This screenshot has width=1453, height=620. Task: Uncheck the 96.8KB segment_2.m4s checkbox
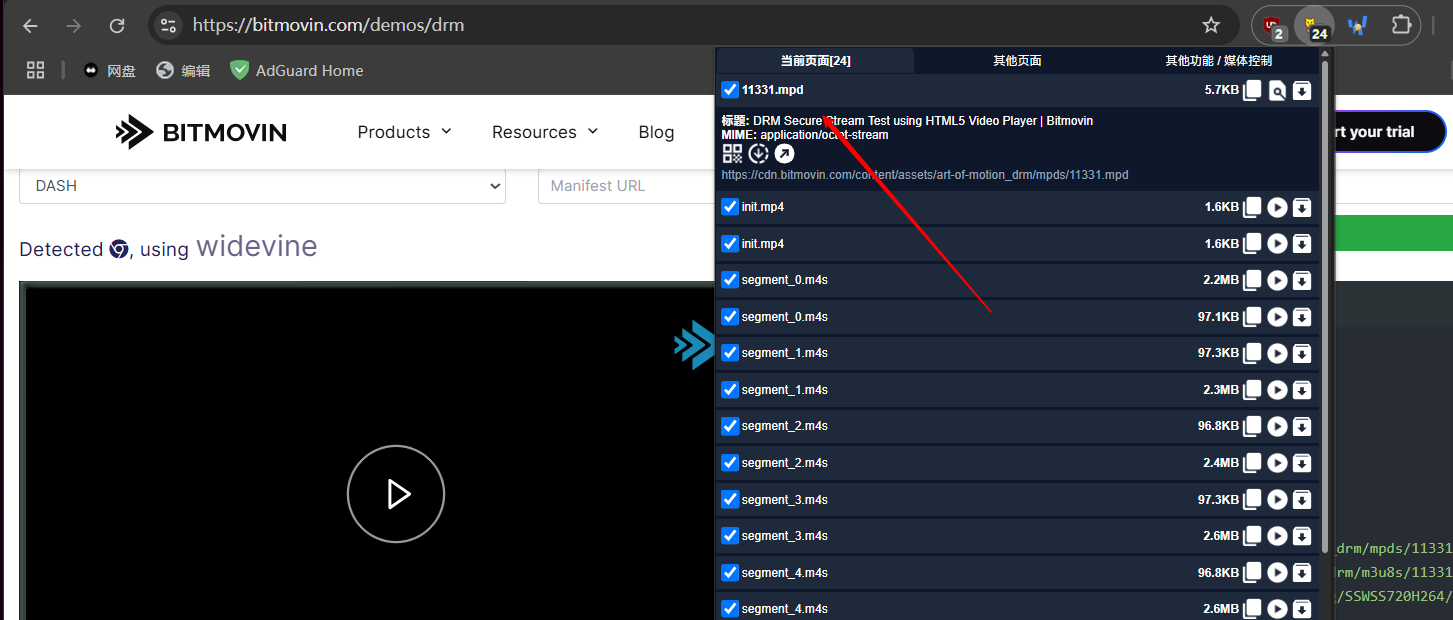(x=730, y=426)
